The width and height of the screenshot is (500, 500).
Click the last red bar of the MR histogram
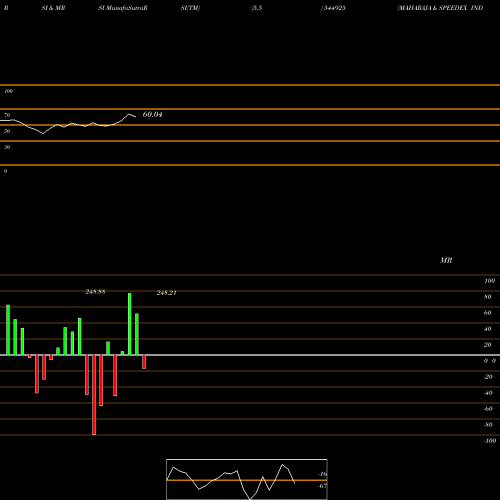tap(144, 362)
